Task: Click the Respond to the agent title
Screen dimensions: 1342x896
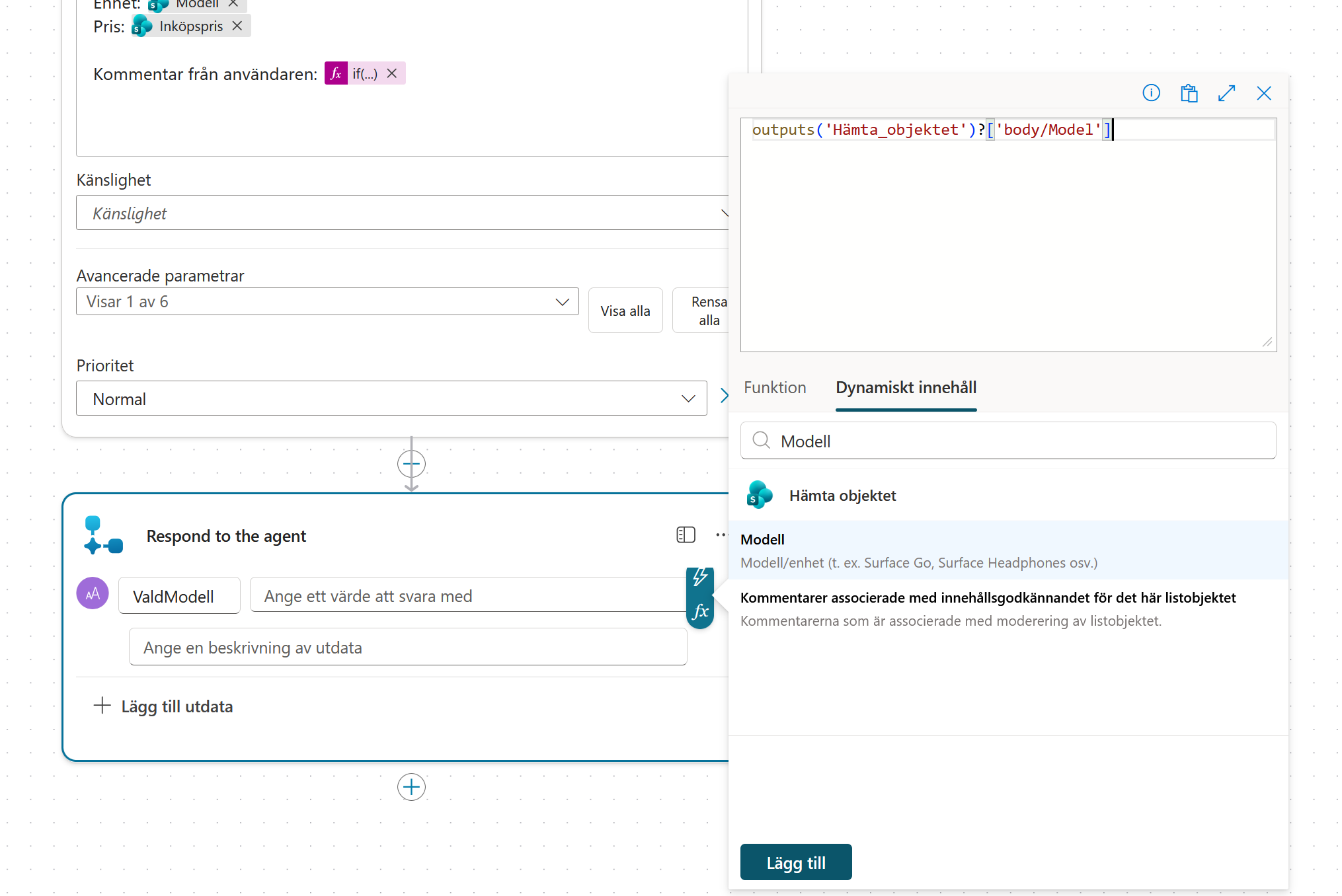Action: coord(226,536)
